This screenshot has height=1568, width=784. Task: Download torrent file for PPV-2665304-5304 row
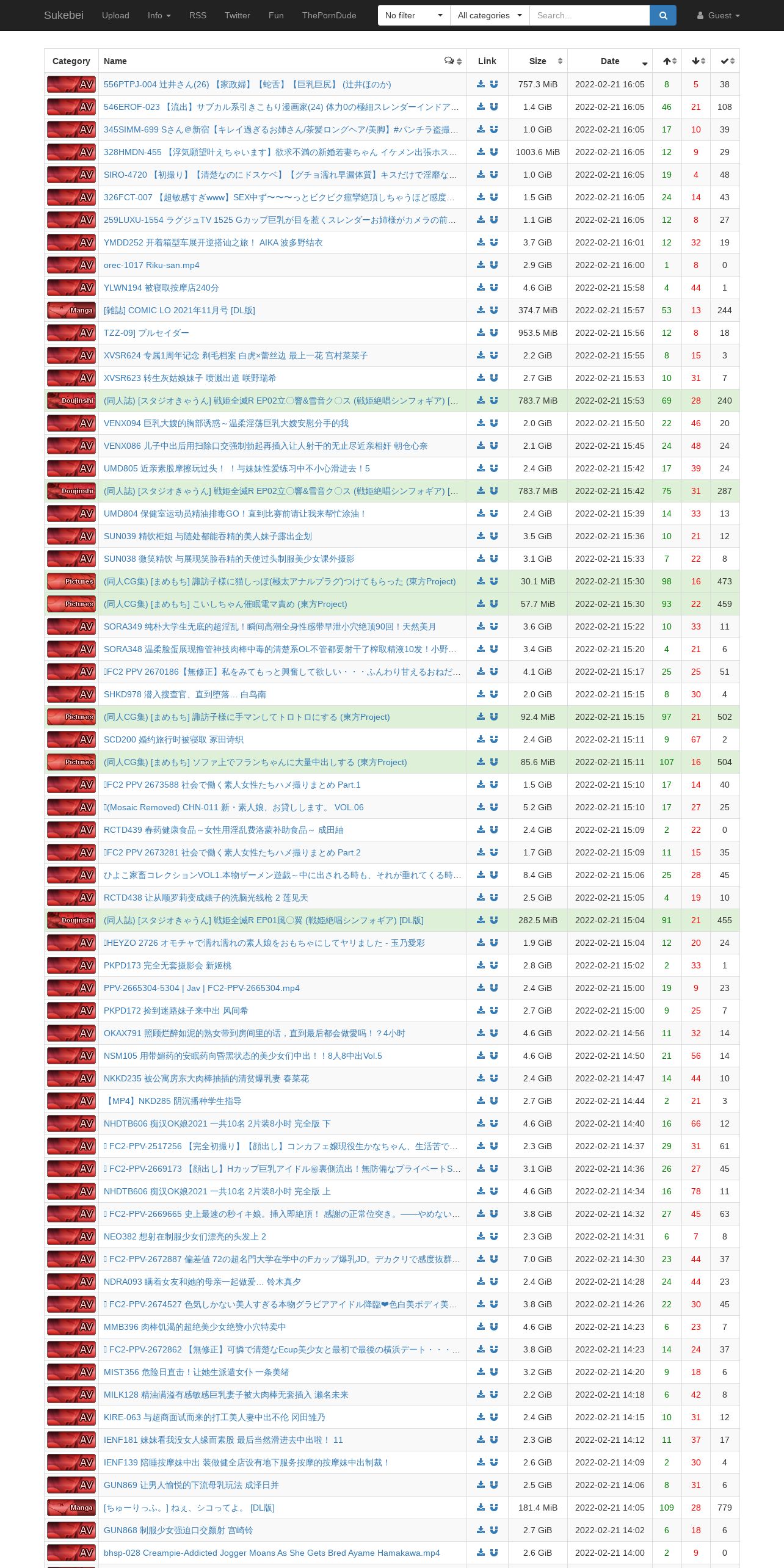tap(481, 988)
